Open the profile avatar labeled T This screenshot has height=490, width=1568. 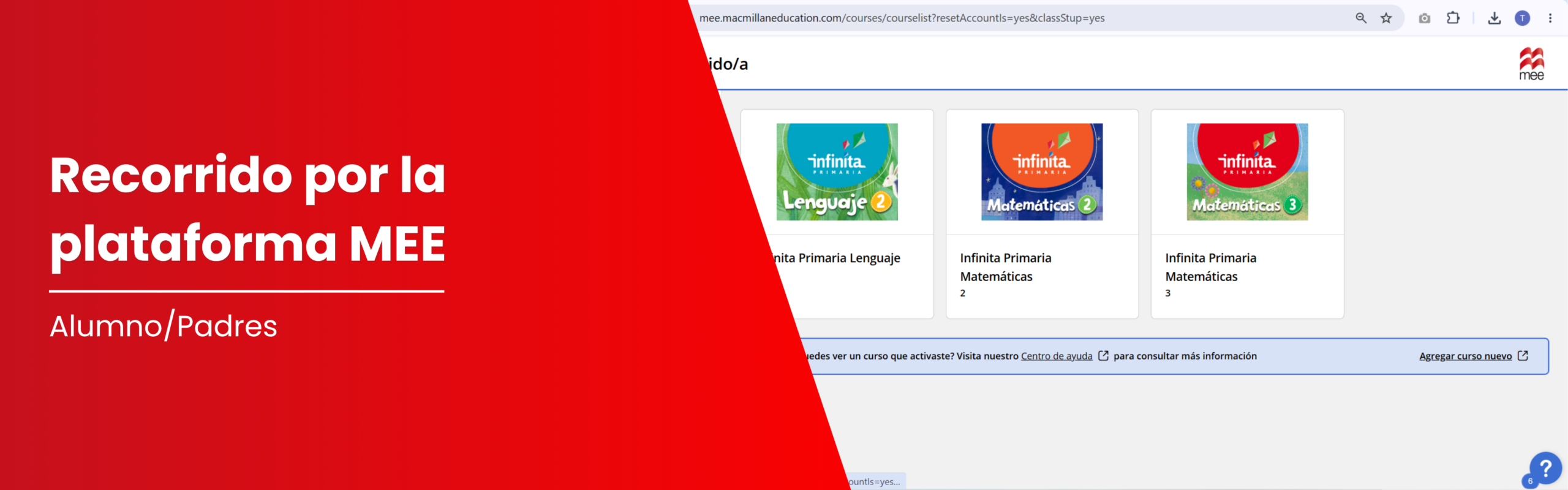(x=1523, y=18)
